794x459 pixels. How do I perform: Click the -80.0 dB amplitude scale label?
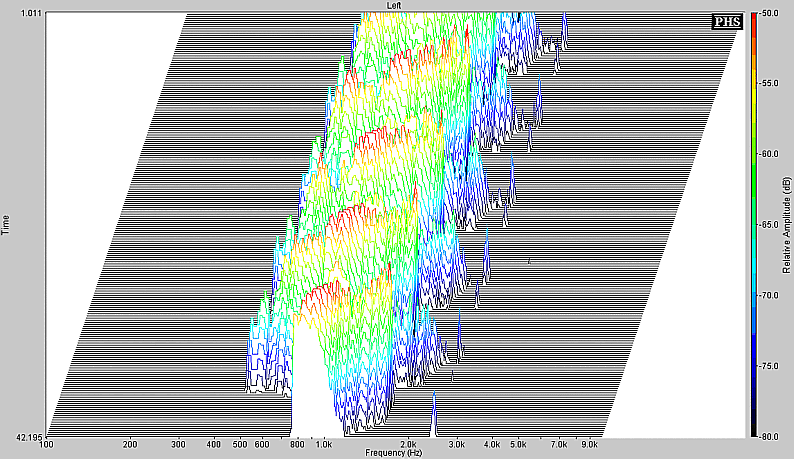pyautogui.click(x=770, y=437)
